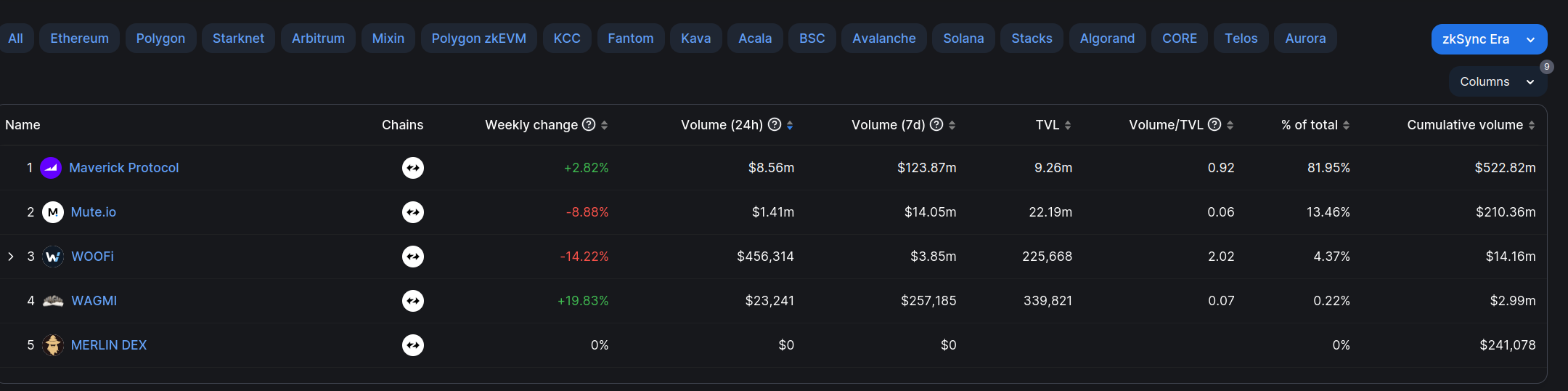Open the WOOFi link

click(x=93, y=257)
